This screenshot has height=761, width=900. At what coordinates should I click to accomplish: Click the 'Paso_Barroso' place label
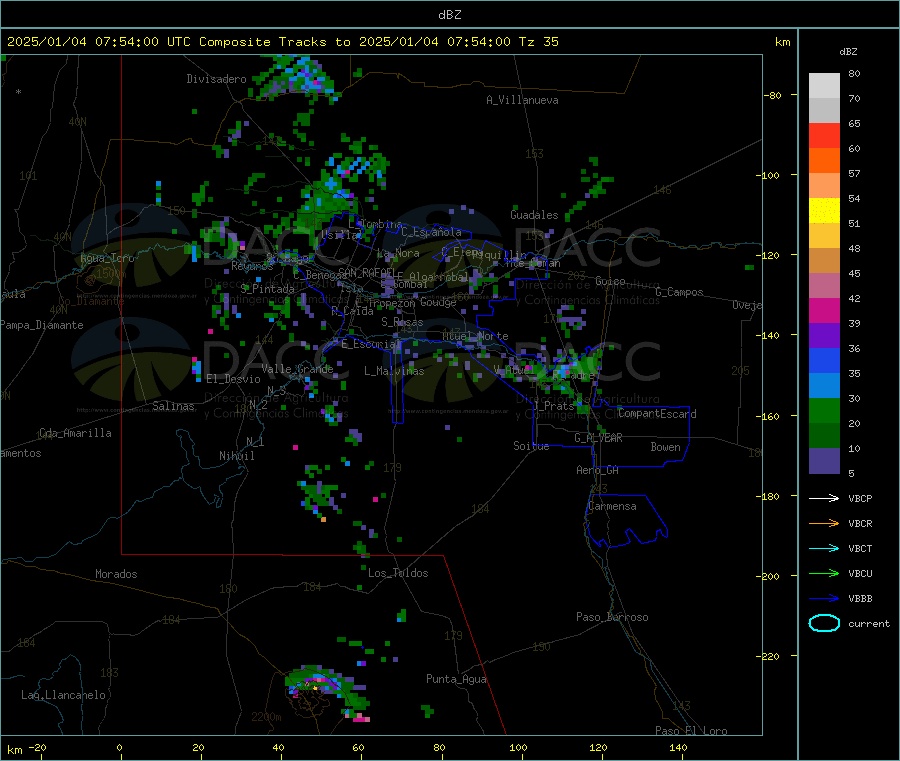612,617
